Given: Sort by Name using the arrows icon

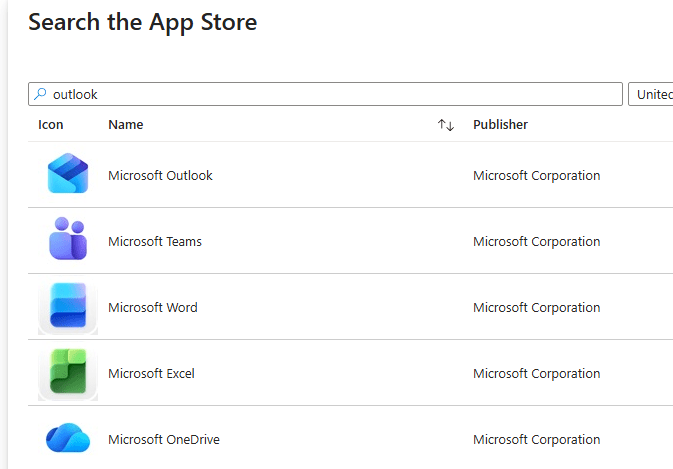Looking at the screenshot, I should (x=446, y=125).
